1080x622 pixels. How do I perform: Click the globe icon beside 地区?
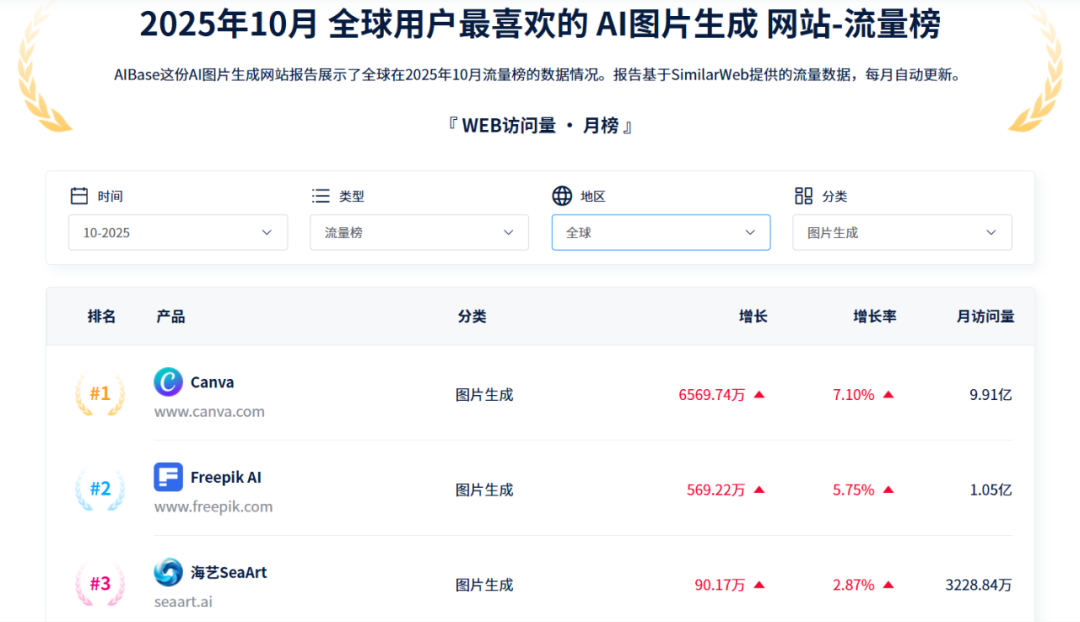click(x=562, y=196)
